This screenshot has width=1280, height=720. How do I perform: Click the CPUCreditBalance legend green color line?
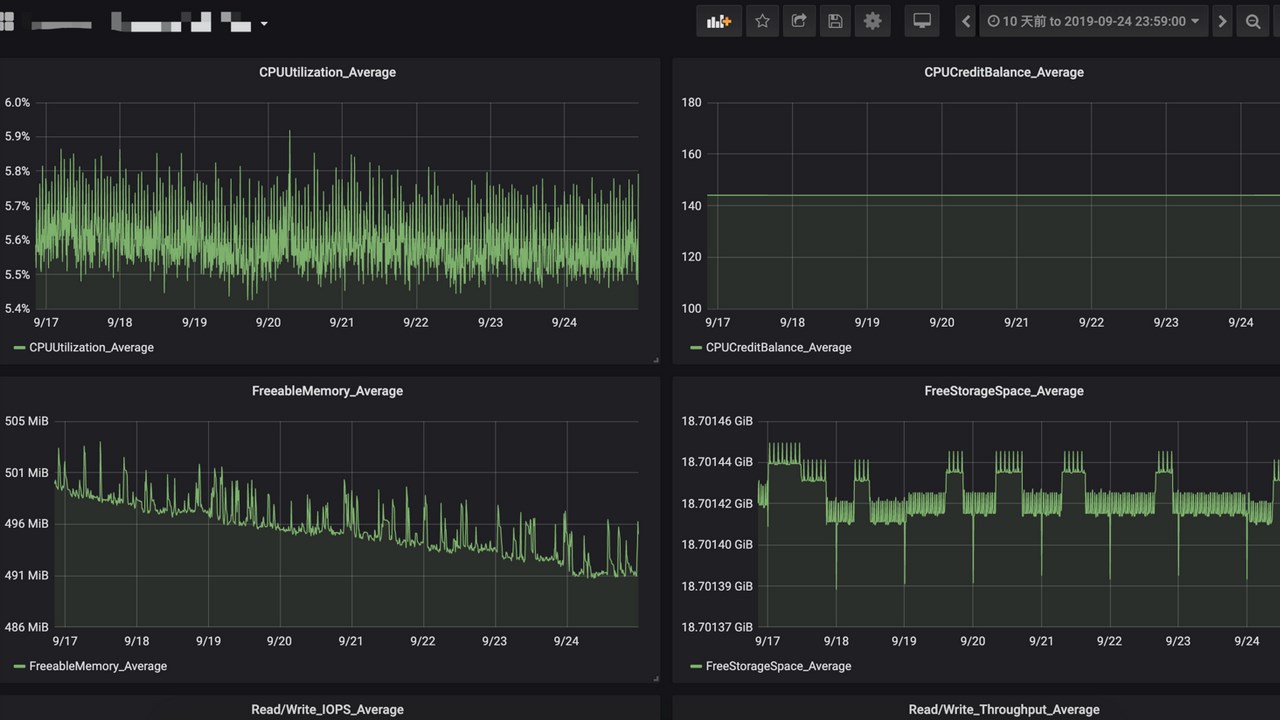696,348
